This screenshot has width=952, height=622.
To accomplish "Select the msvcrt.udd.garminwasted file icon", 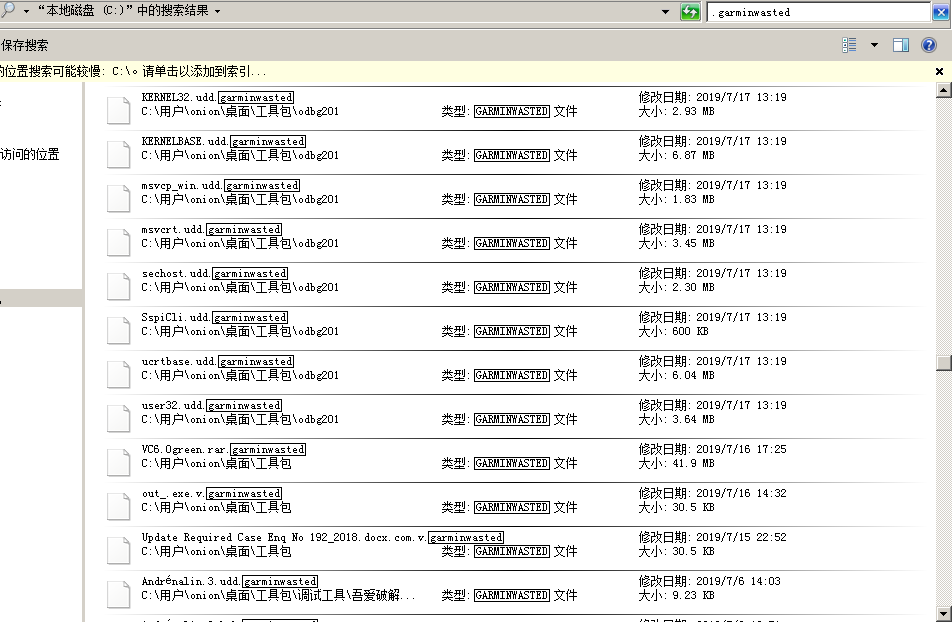I will tap(118, 242).
